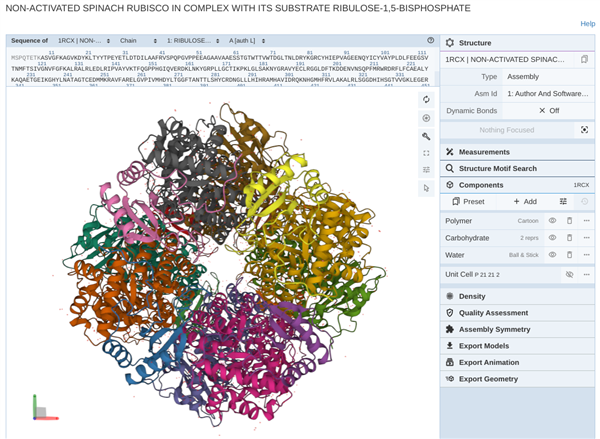Collapse the Components section
Screen dimensions: 600x439
[x=517, y=185]
